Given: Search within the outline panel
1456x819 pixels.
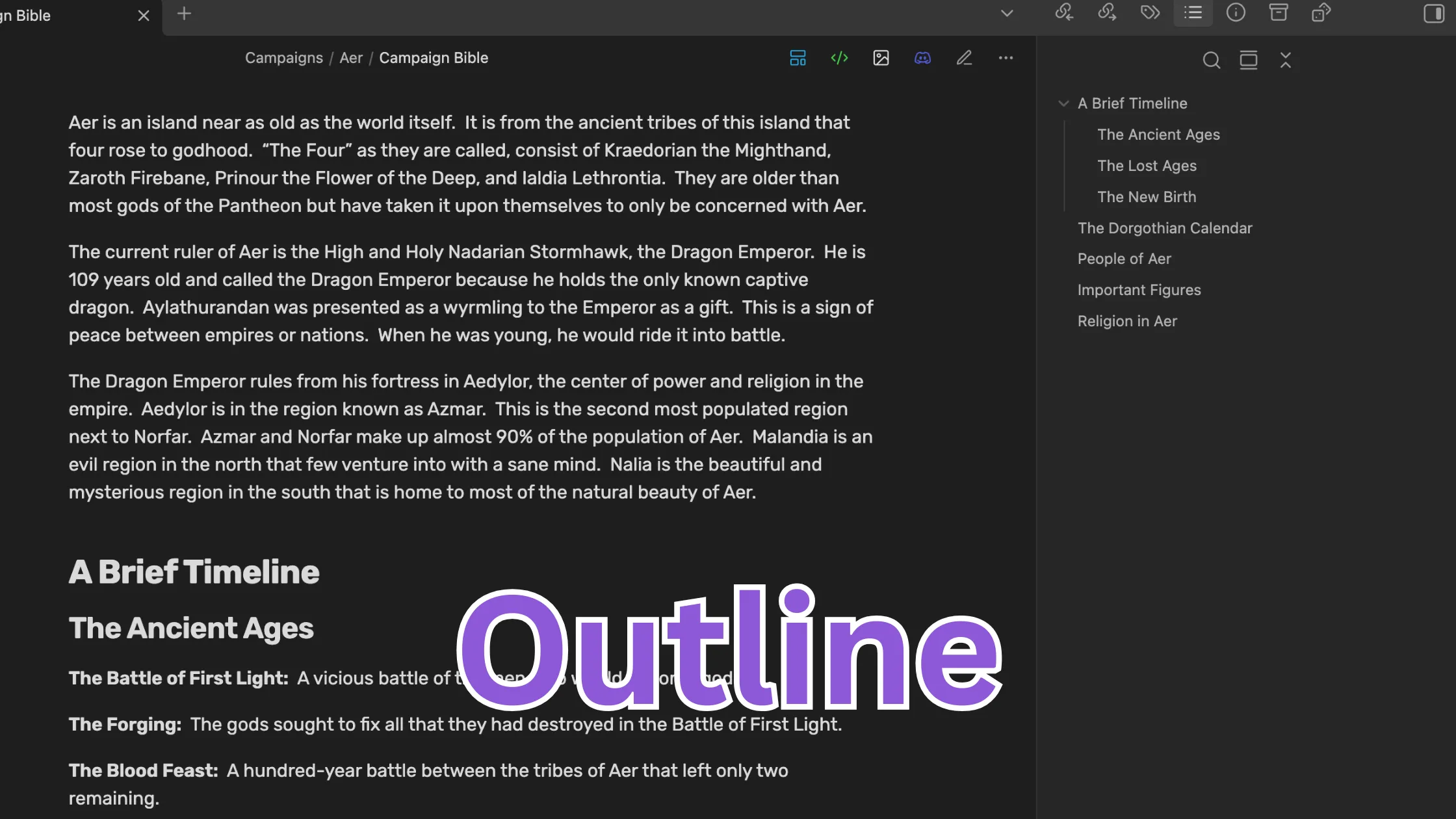Looking at the screenshot, I should pos(1211,60).
